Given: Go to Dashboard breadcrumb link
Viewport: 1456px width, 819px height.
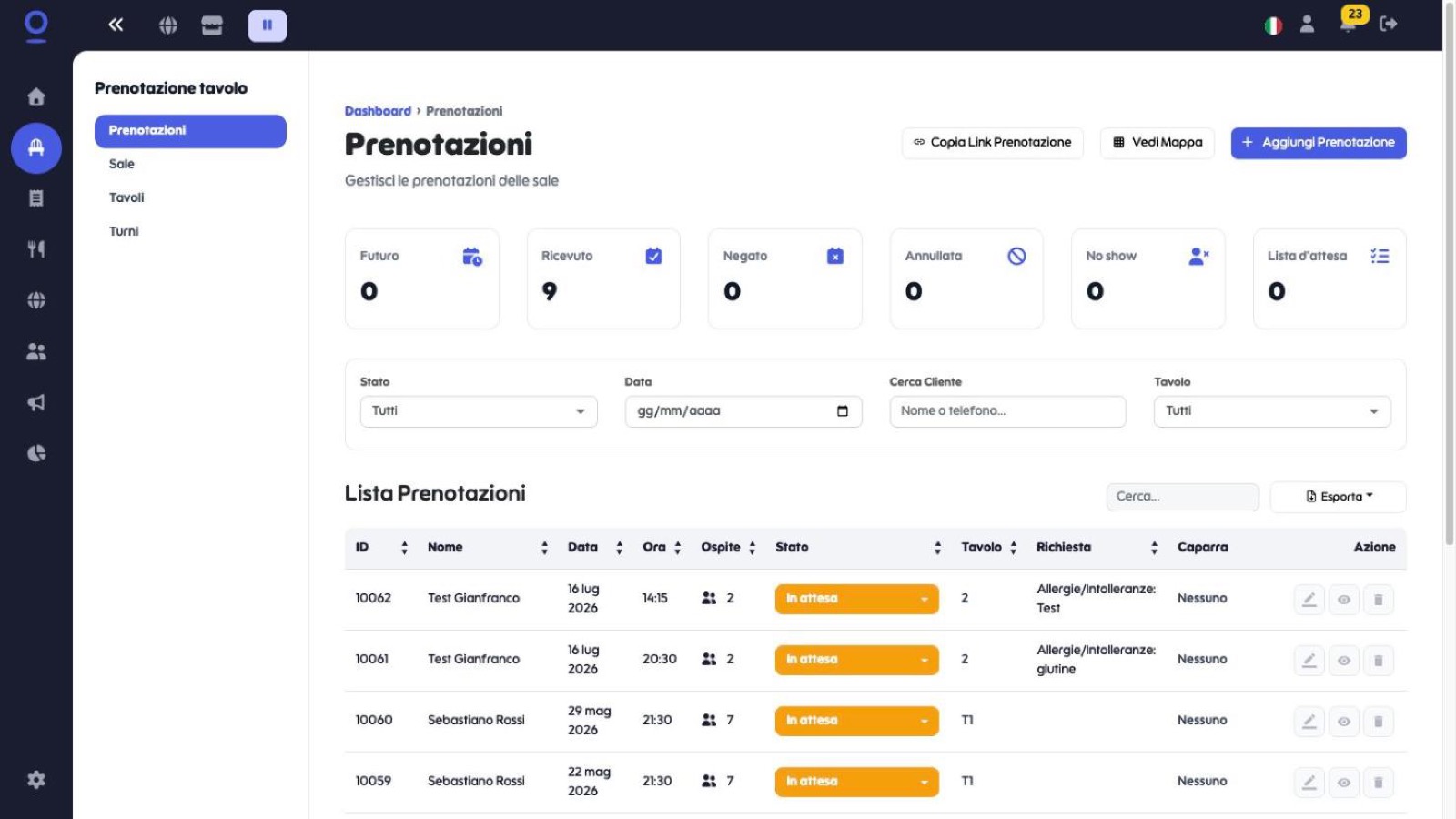Looking at the screenshot, I should pyautogui.click(x=378, y=111).
